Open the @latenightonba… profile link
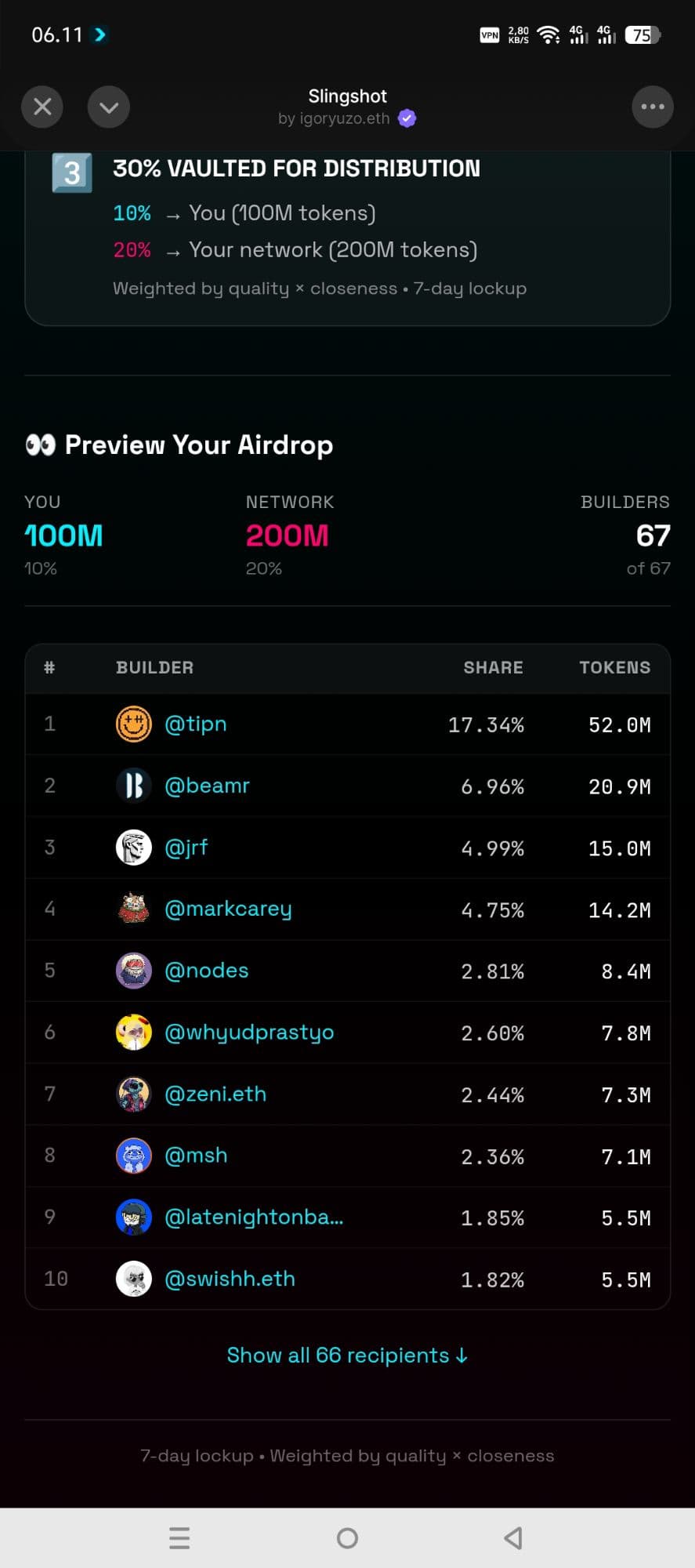695x1568 pixels. coord(254,1217)
